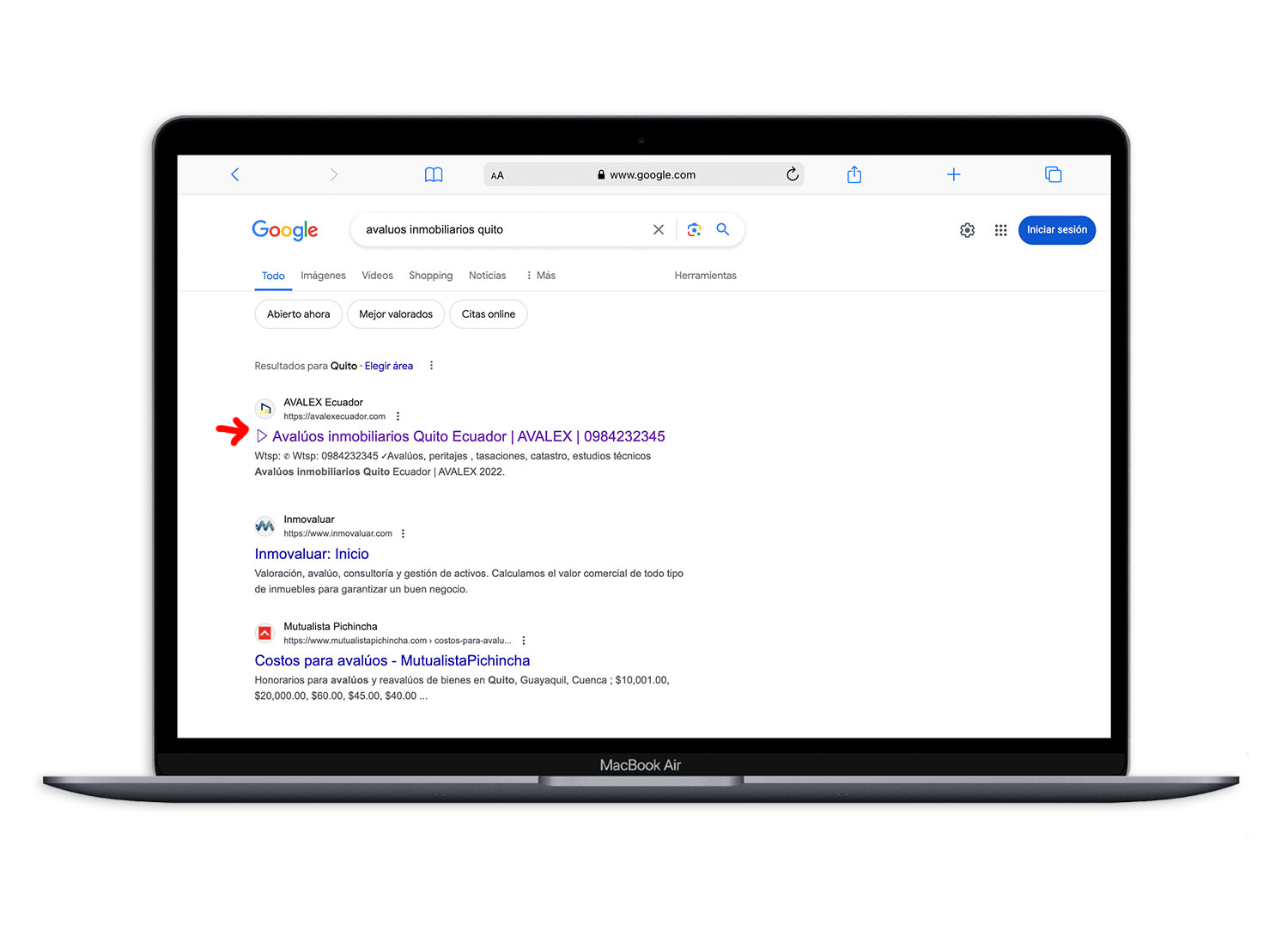
Task: Clear the search query with X icon
Action: click(658, 229)
